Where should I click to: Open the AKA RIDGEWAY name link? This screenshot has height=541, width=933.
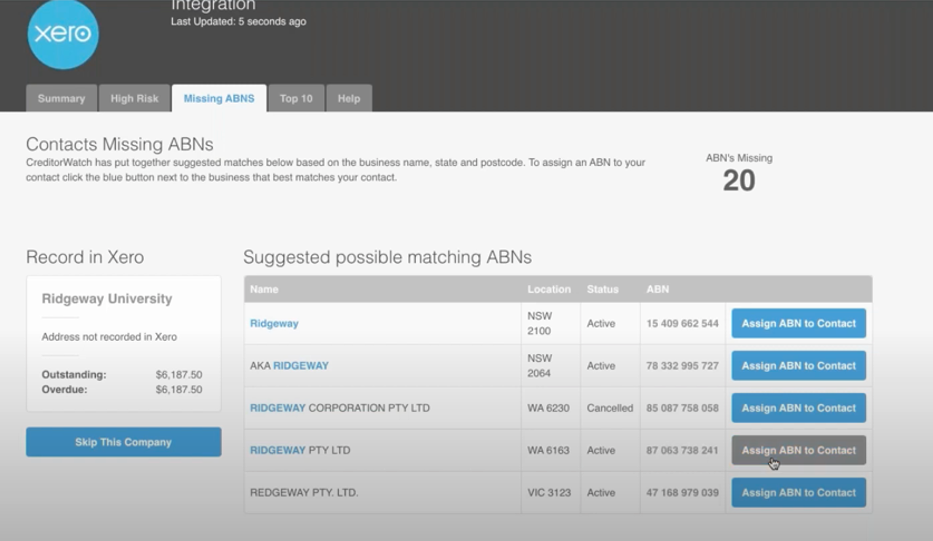289,365
